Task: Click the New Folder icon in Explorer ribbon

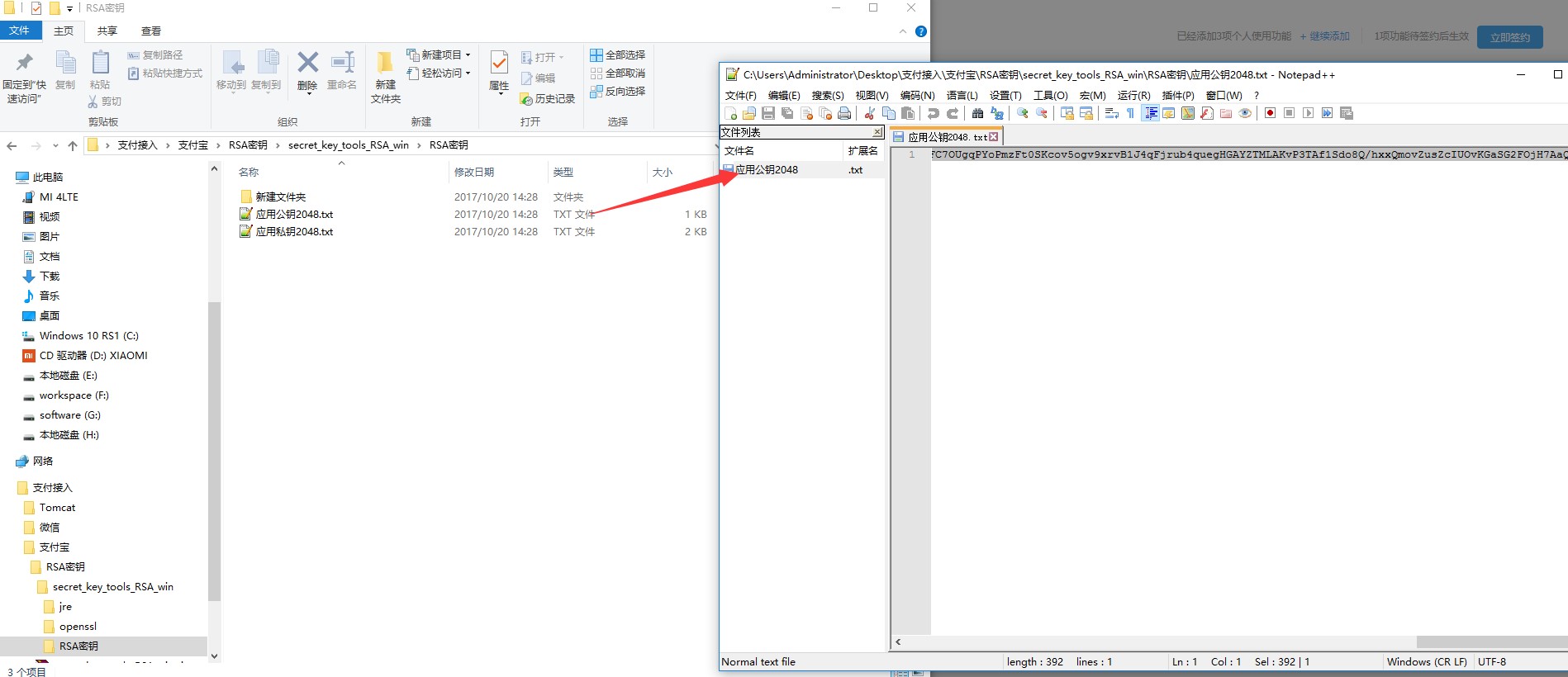Action: [x=385, y=62]
